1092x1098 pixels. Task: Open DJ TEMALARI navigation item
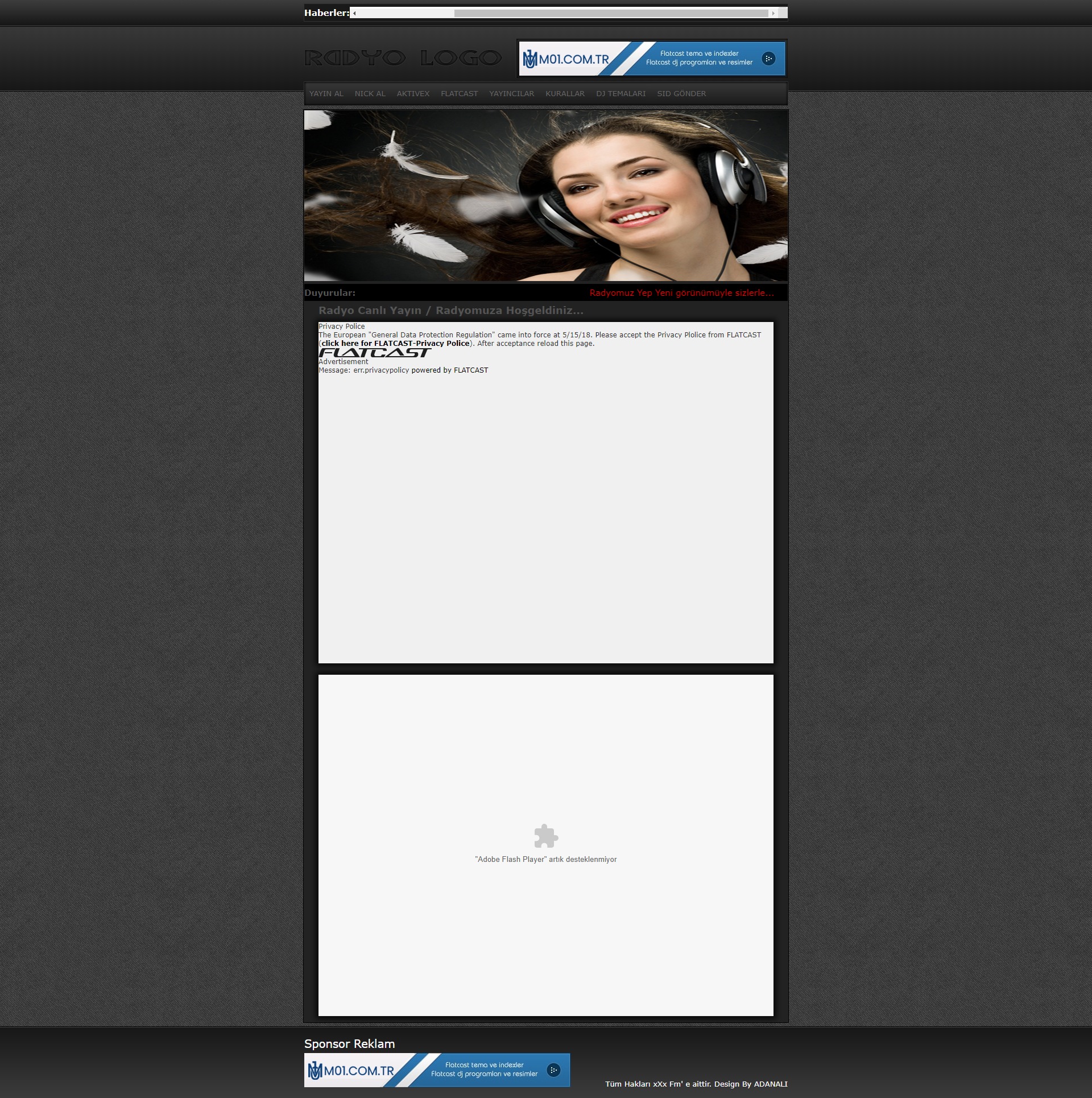[621, 94]
